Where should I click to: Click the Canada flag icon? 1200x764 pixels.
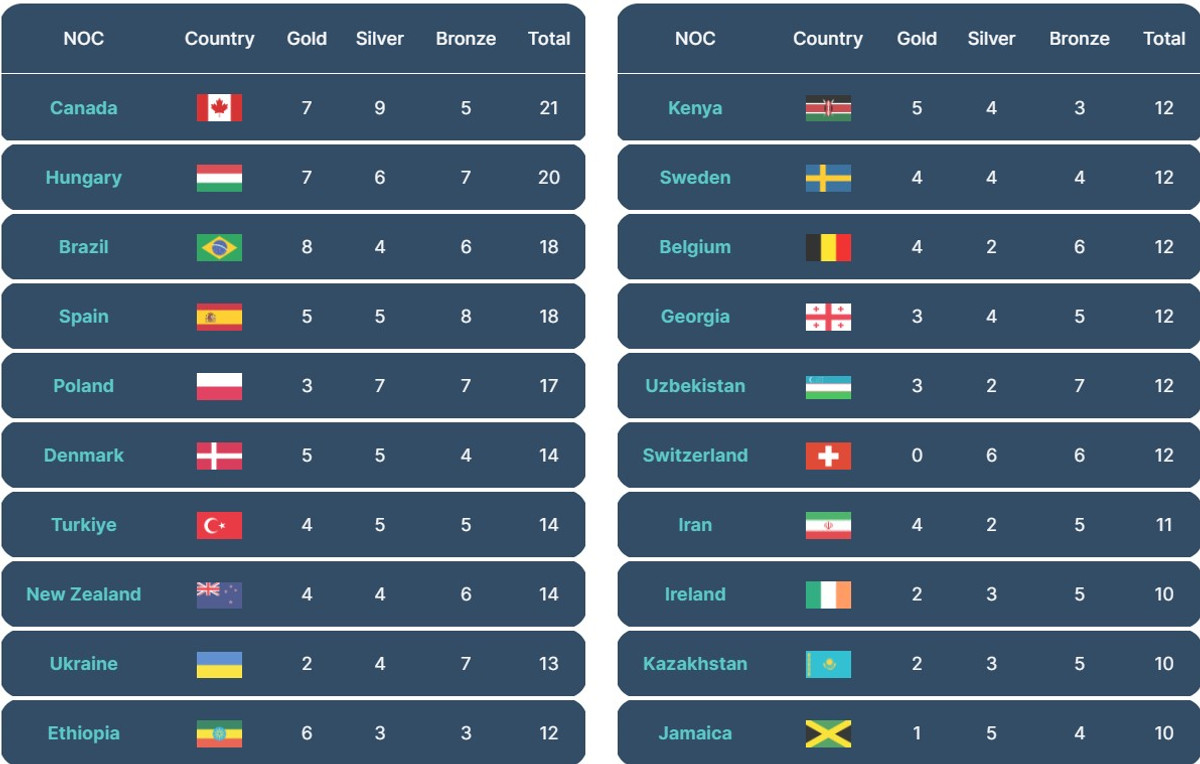(219, 108)
